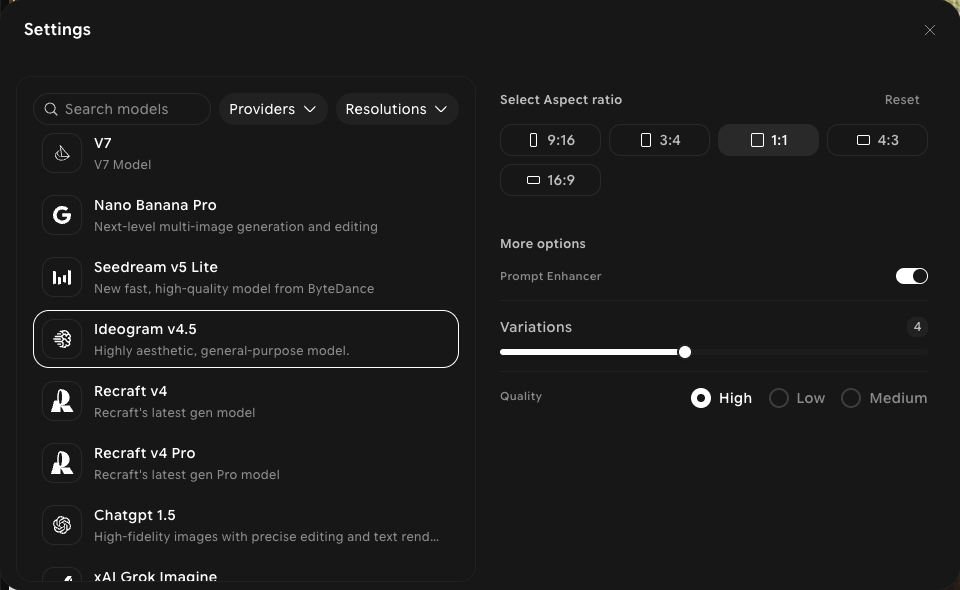This screenshot has width=960, height=590.
Task: Click the Quality label
Action: click(x=520, y=396)
